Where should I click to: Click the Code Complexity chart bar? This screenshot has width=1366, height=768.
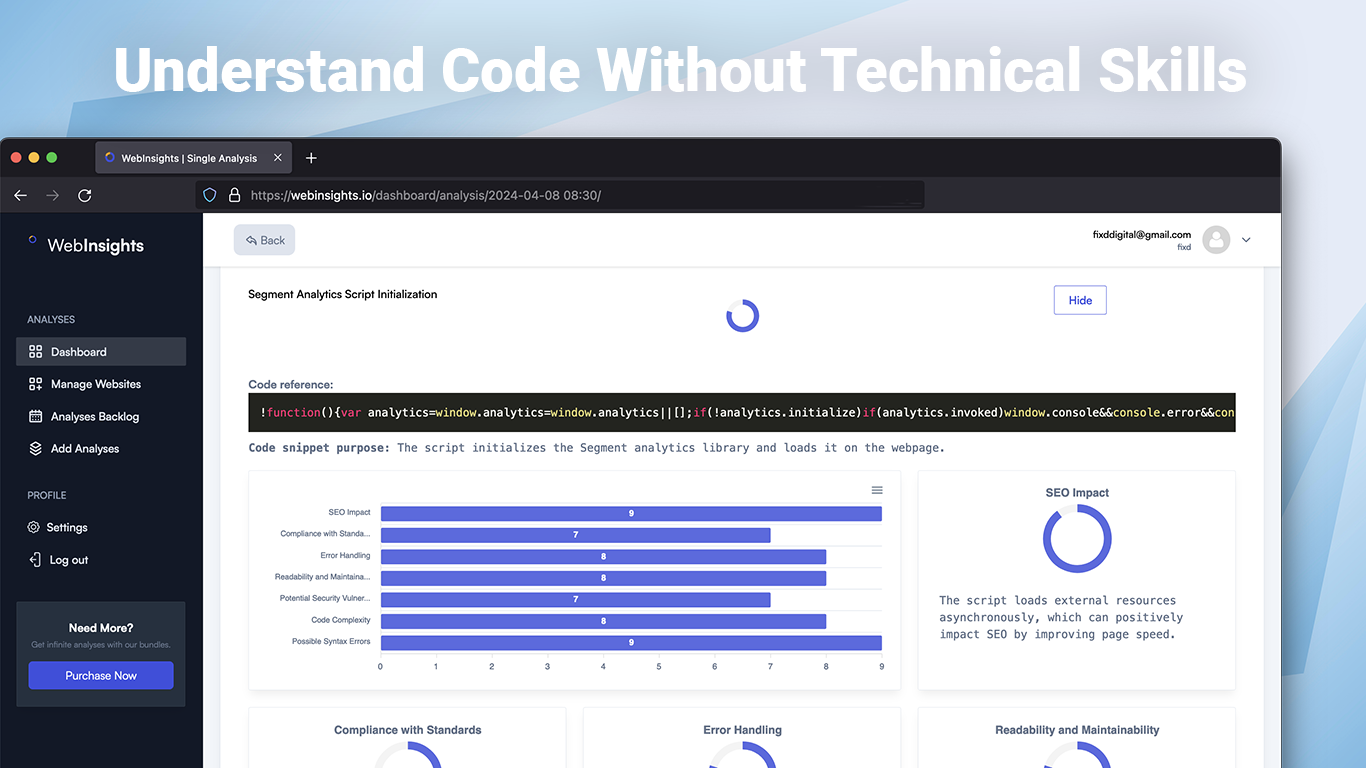[603, 621]
